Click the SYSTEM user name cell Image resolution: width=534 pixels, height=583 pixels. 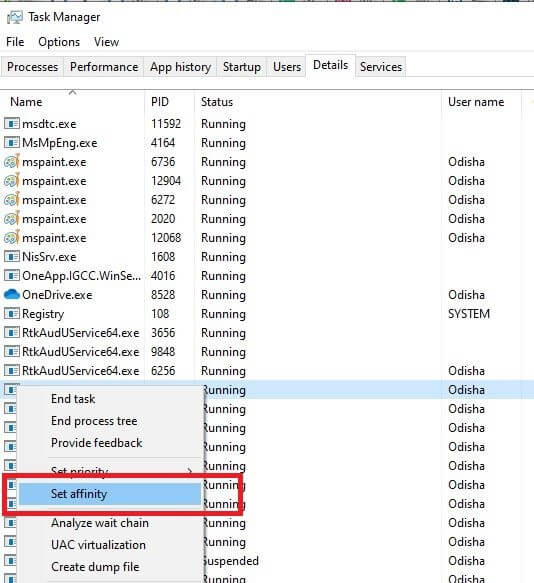click(469, 314)
